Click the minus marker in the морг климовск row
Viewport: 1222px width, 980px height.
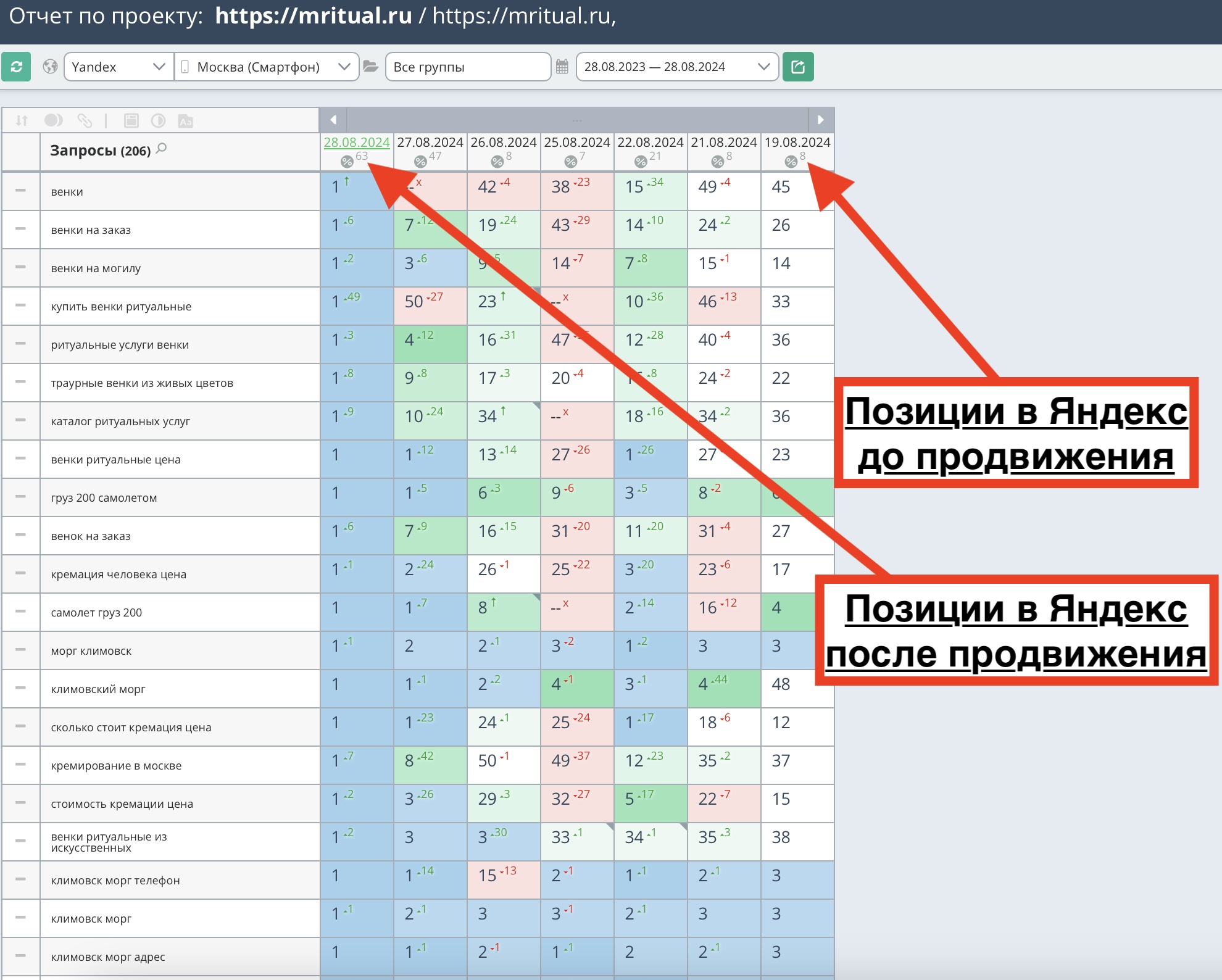[20, 650]
